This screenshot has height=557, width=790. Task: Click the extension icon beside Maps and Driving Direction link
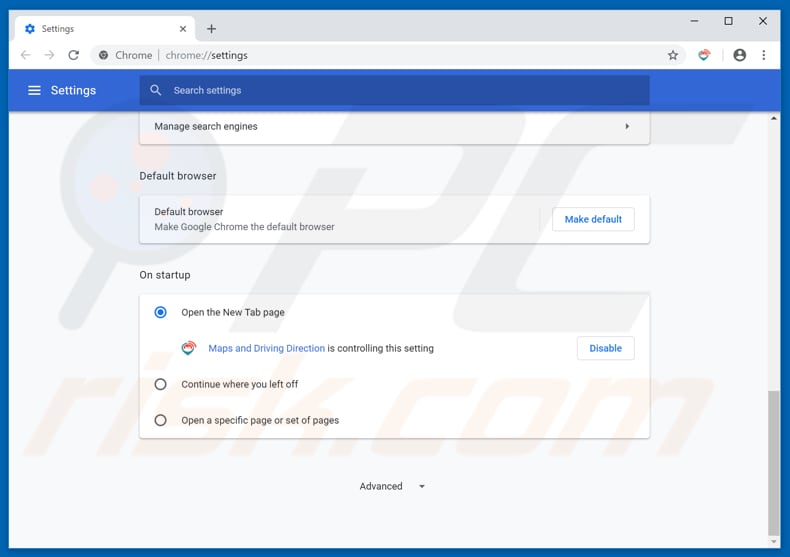pyautogui.click(x=189, y=348)
